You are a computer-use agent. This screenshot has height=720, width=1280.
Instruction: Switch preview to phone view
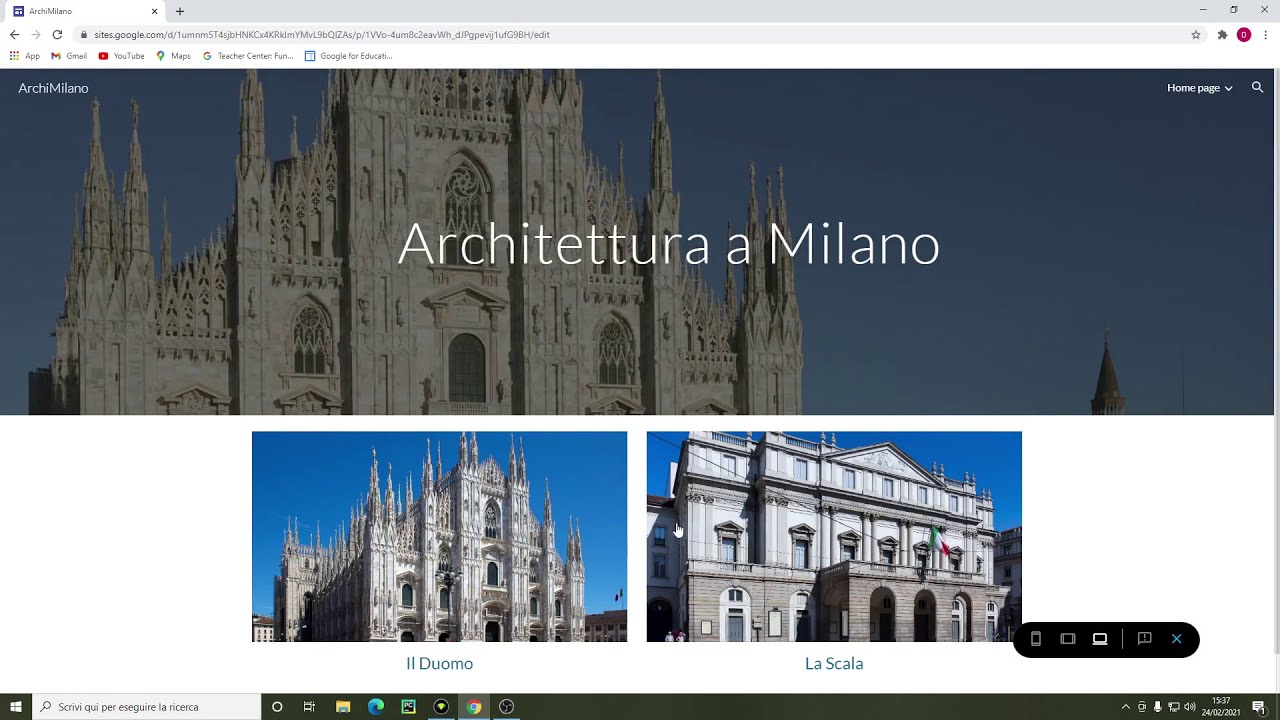tap(1036, 639)
